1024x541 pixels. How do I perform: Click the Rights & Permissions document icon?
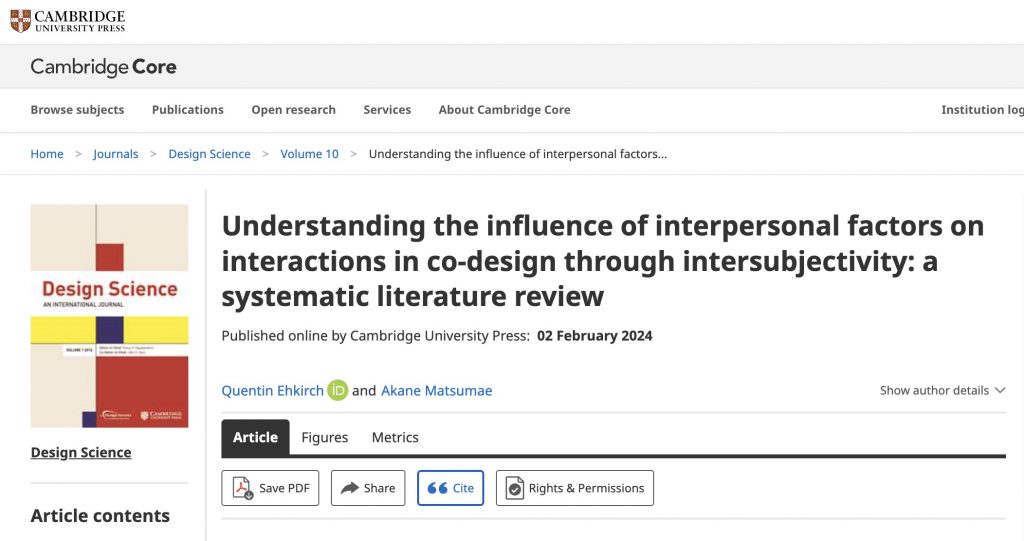pyautogui.click(x=515, y=488)
